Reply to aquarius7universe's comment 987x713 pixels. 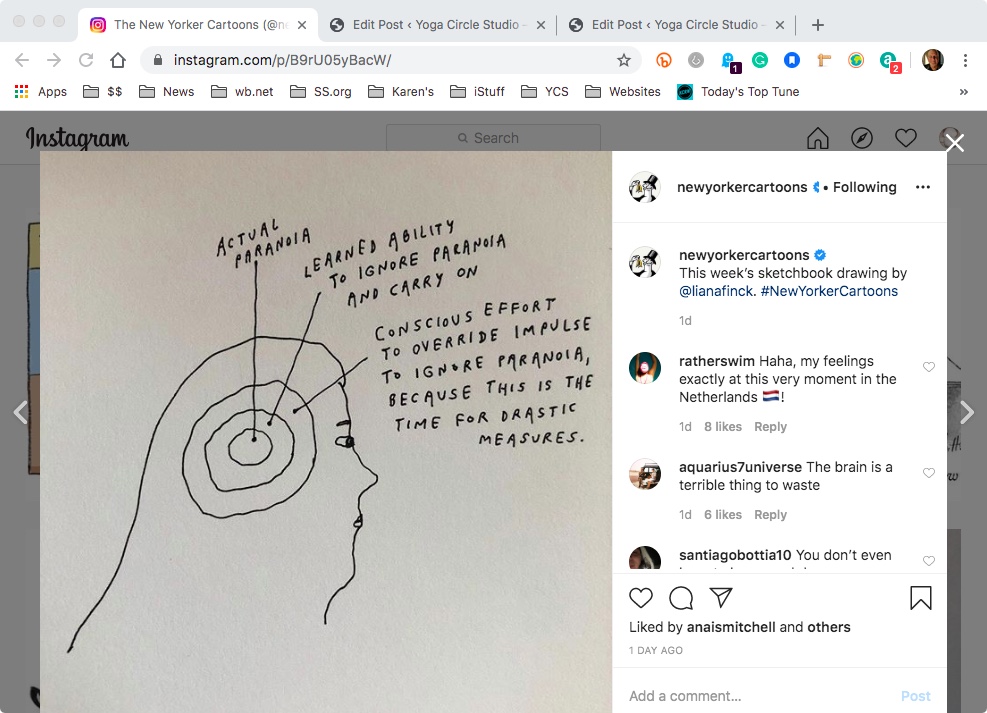click(x=770, y=515)
